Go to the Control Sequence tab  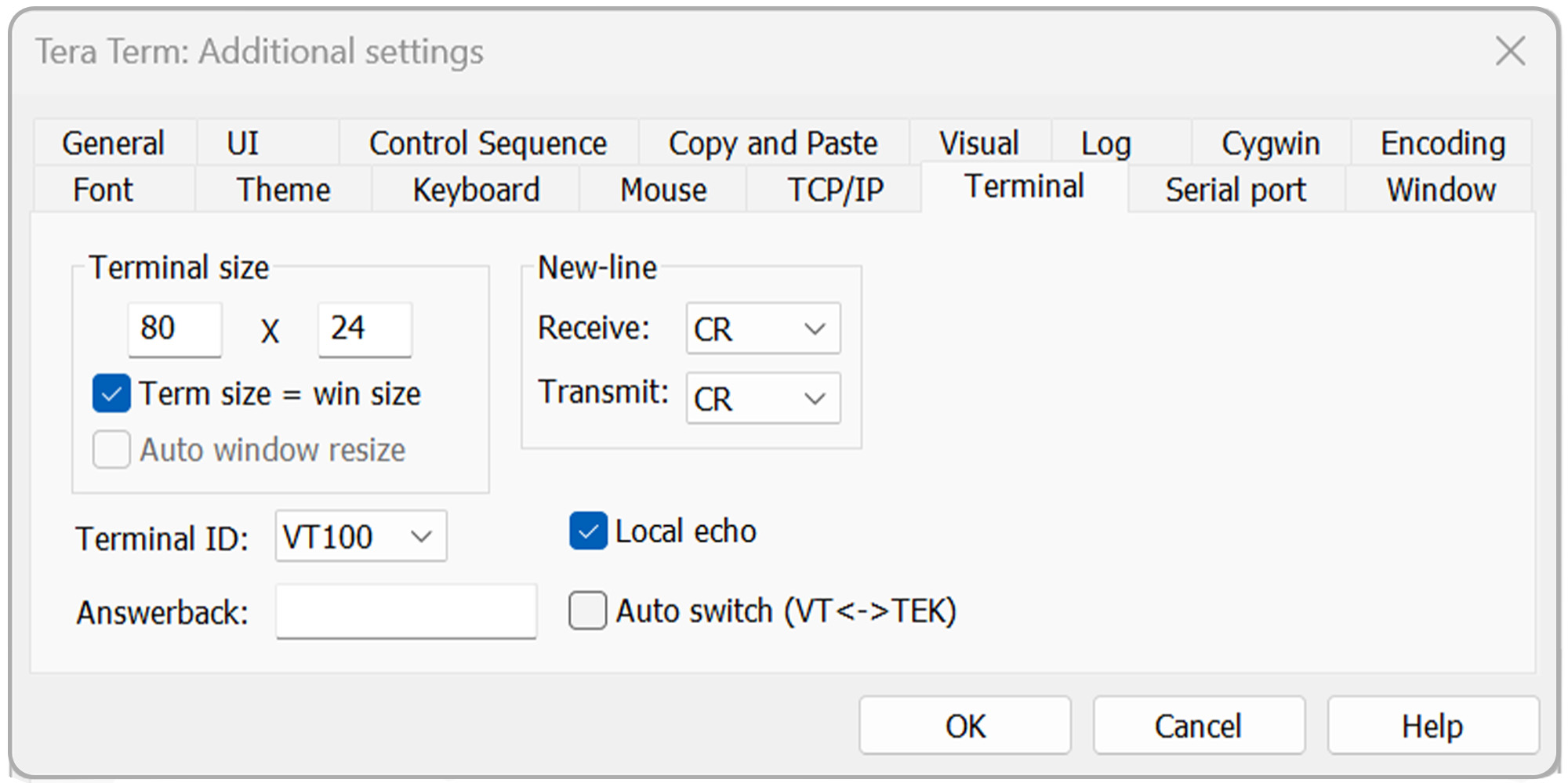(488, 143)
